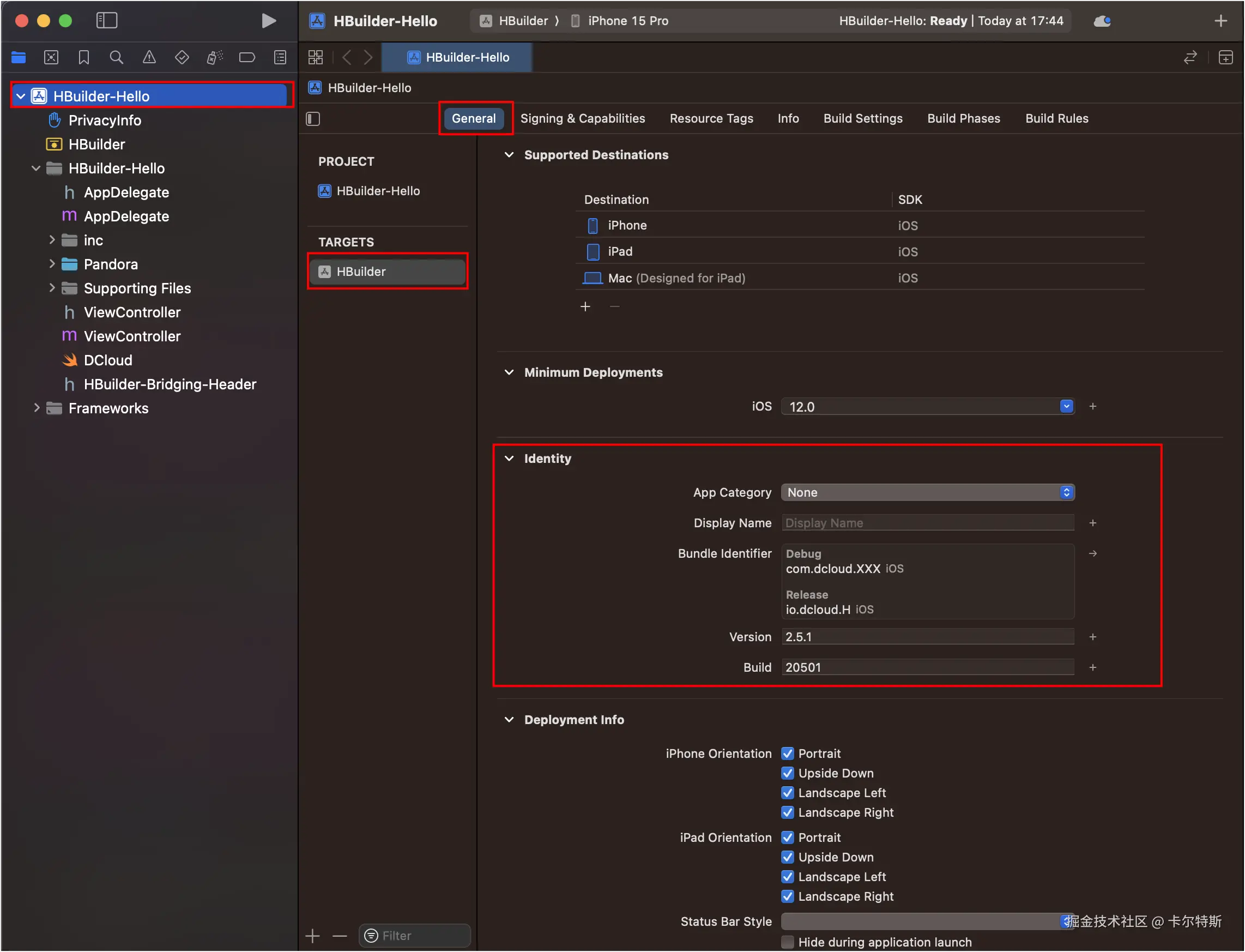Uncheck iPad Orientation Landscape Left
Image resolution: width=1245 pixels, height=952 pixels.
point(787,877)
